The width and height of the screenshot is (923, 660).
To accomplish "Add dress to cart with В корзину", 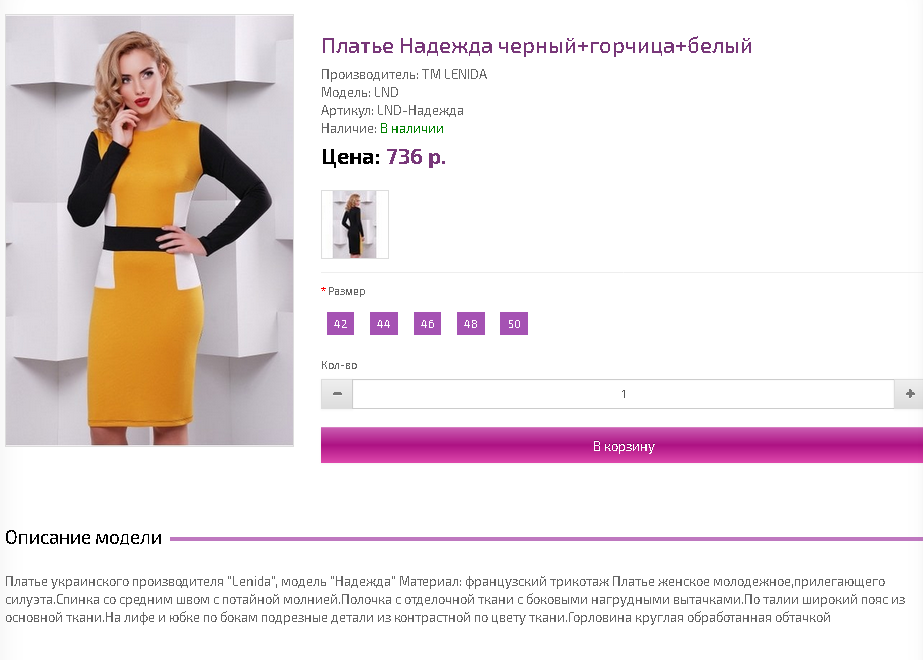I will 622,446.
